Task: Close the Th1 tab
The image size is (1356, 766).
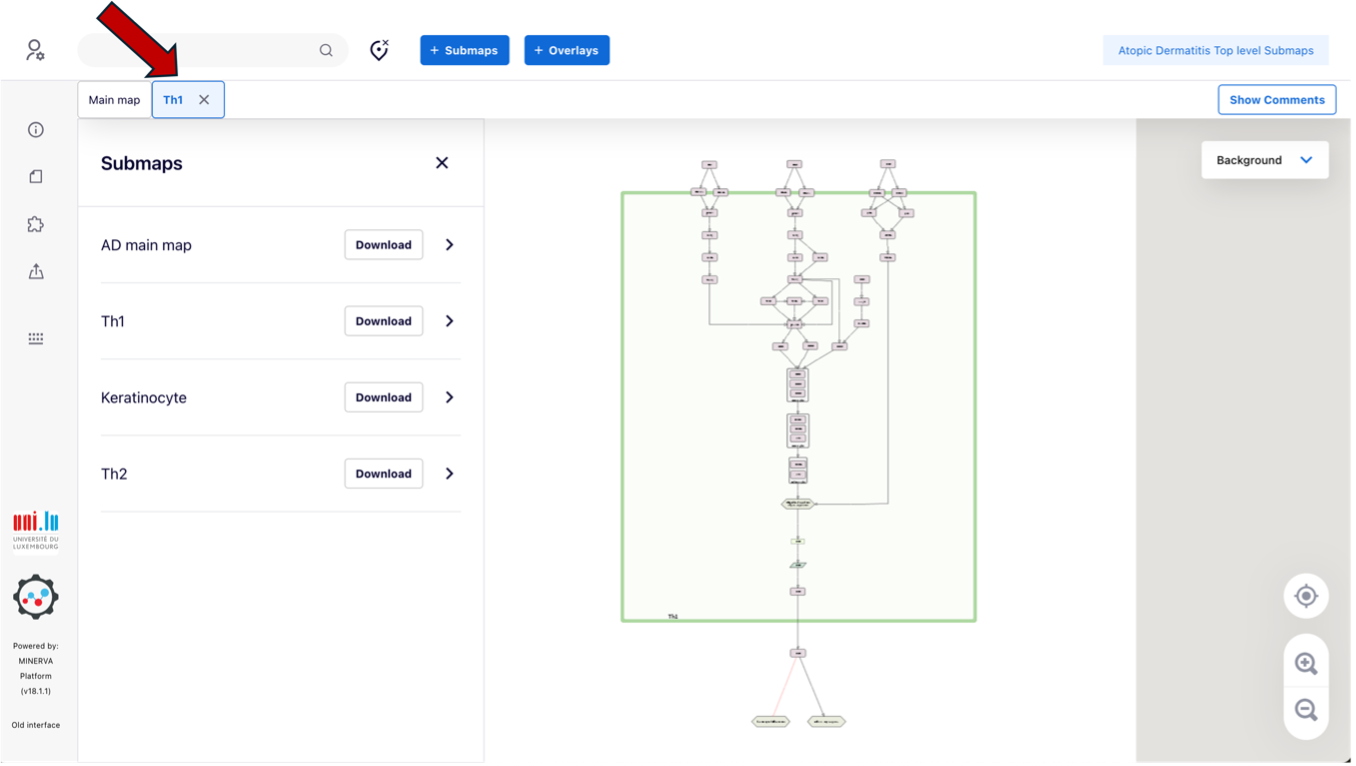Action: coord(204,100)
